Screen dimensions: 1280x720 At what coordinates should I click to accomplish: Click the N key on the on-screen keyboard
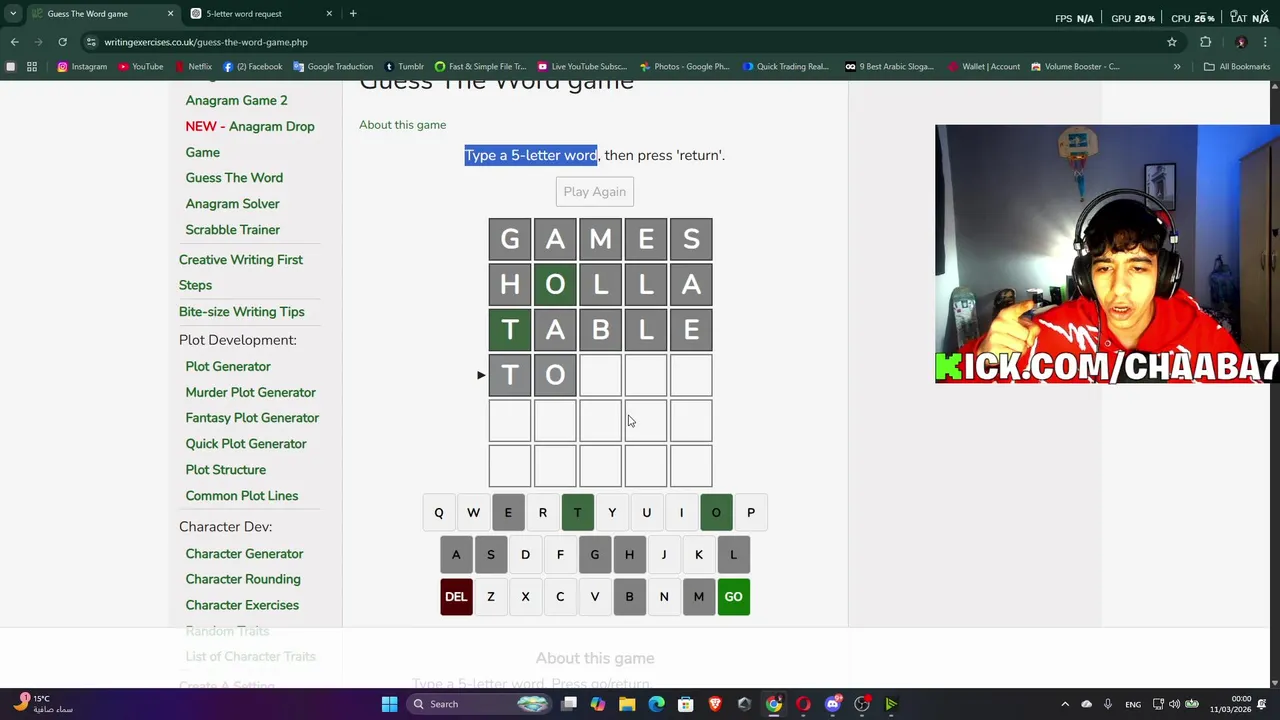coord(664,597)
